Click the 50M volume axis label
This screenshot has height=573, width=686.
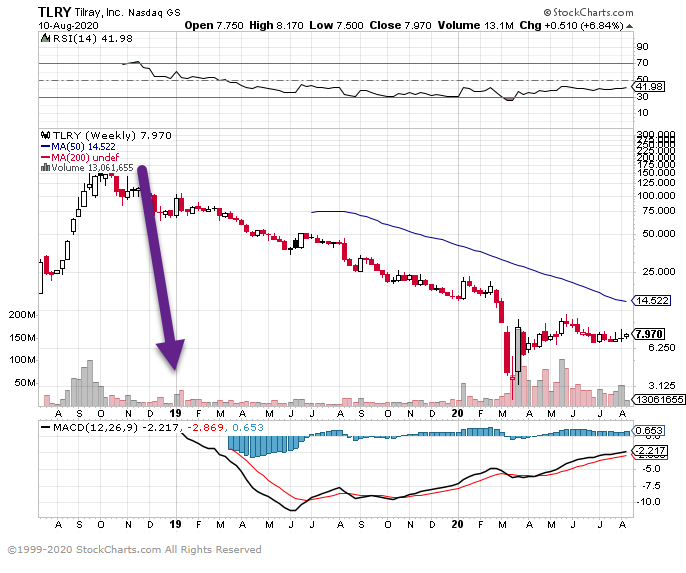coord(25,383)
